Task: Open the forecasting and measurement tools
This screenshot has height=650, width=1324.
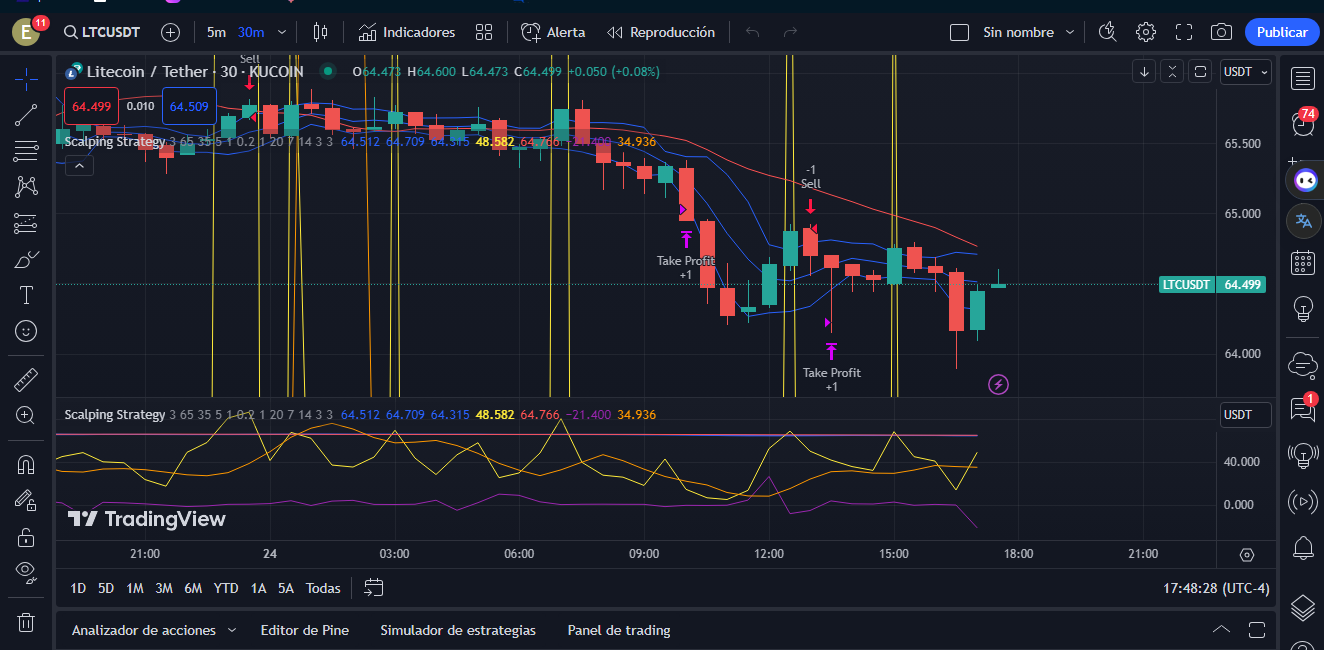Action: pyautogui.click(x=26, y=223)
